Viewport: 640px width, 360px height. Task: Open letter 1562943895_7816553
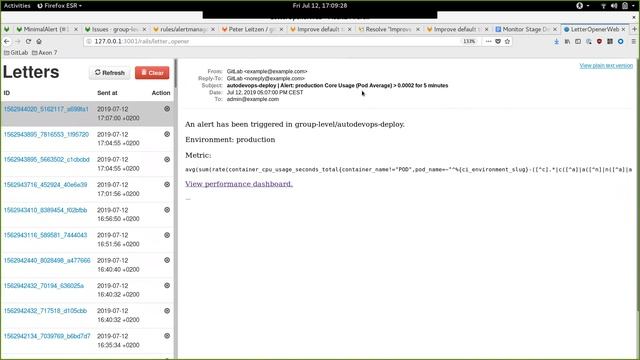46,134
